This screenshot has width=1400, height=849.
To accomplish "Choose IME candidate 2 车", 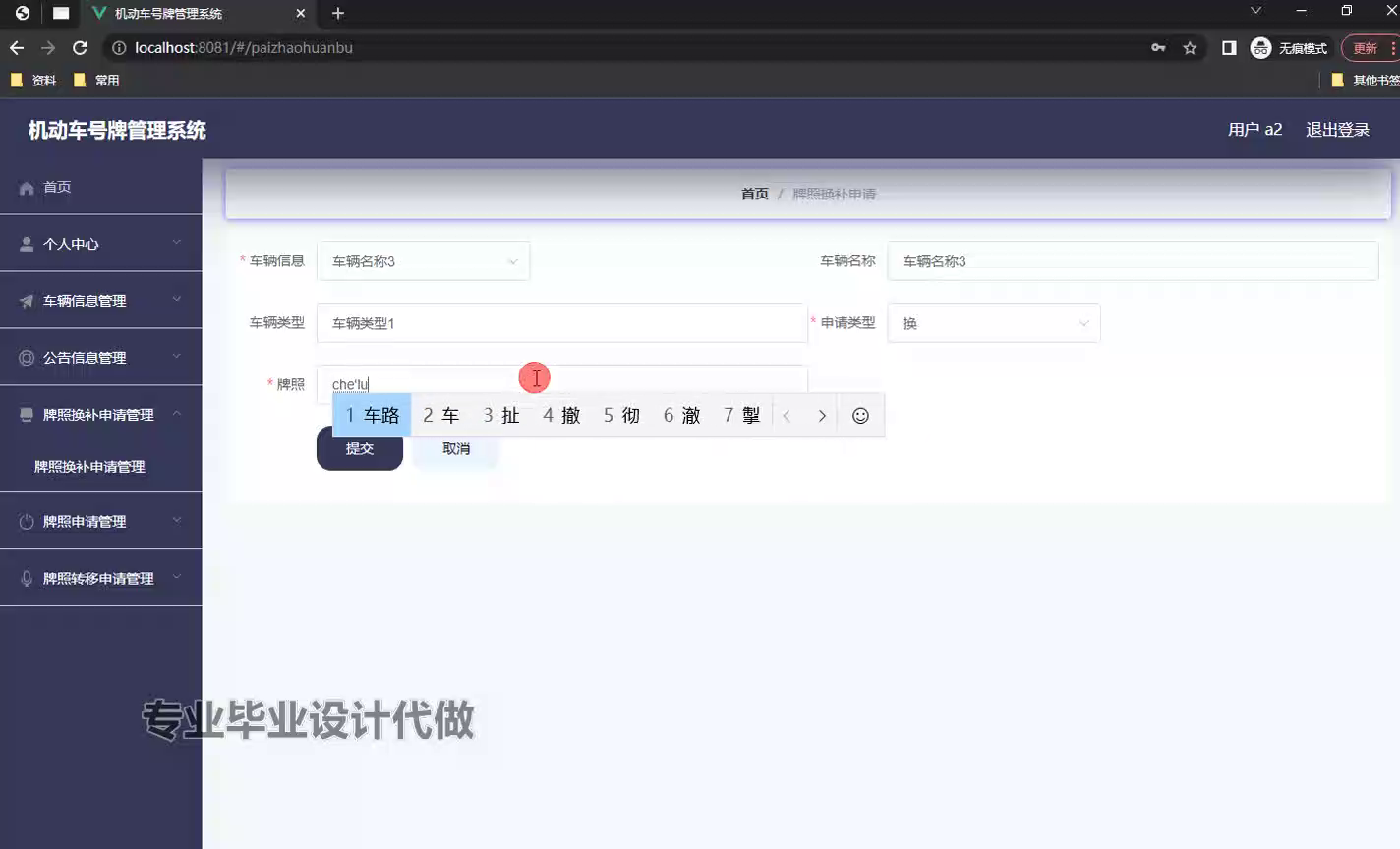I will 441,415.
